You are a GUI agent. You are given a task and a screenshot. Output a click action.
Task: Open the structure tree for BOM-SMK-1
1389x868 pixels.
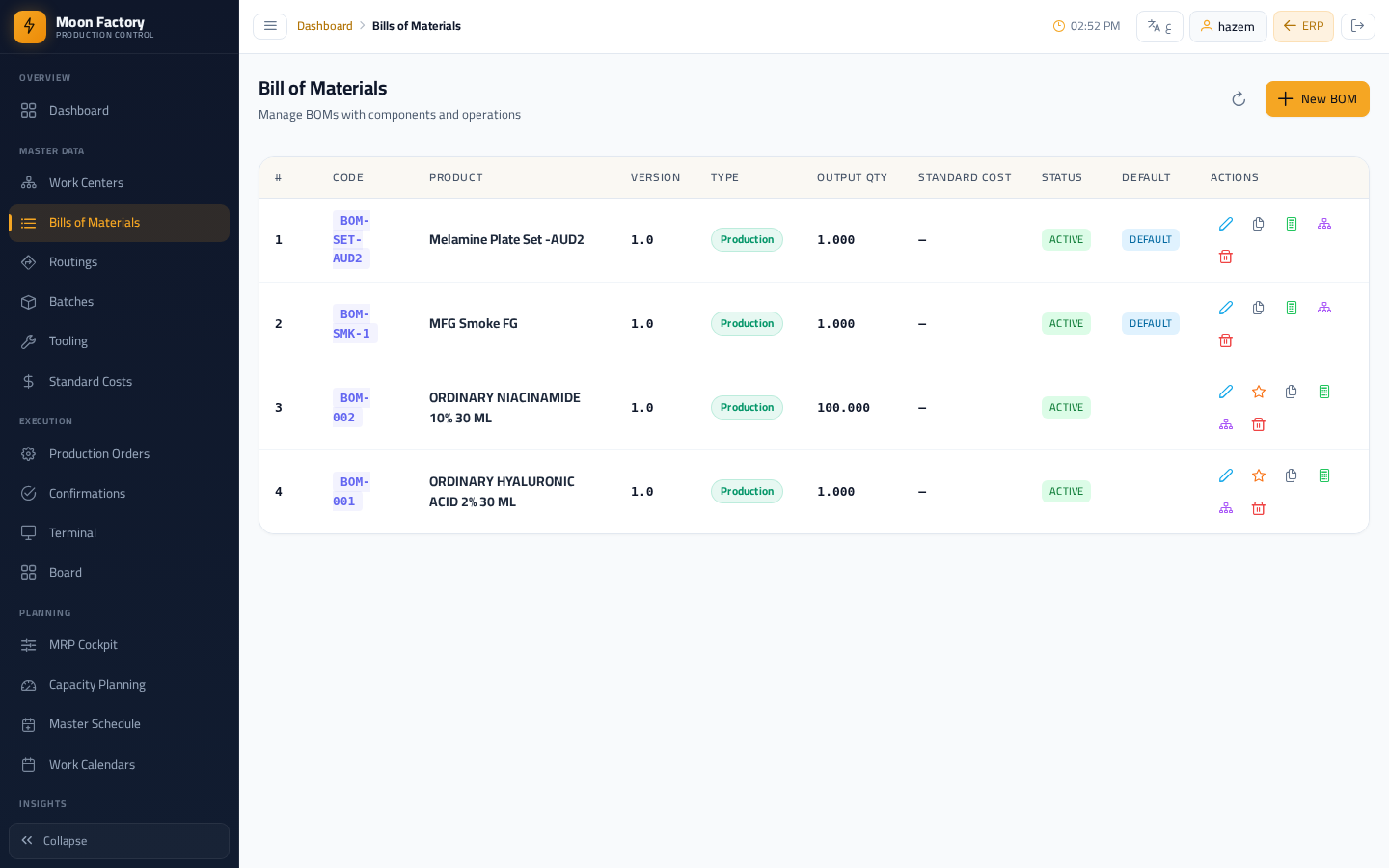click(1324, 308)
